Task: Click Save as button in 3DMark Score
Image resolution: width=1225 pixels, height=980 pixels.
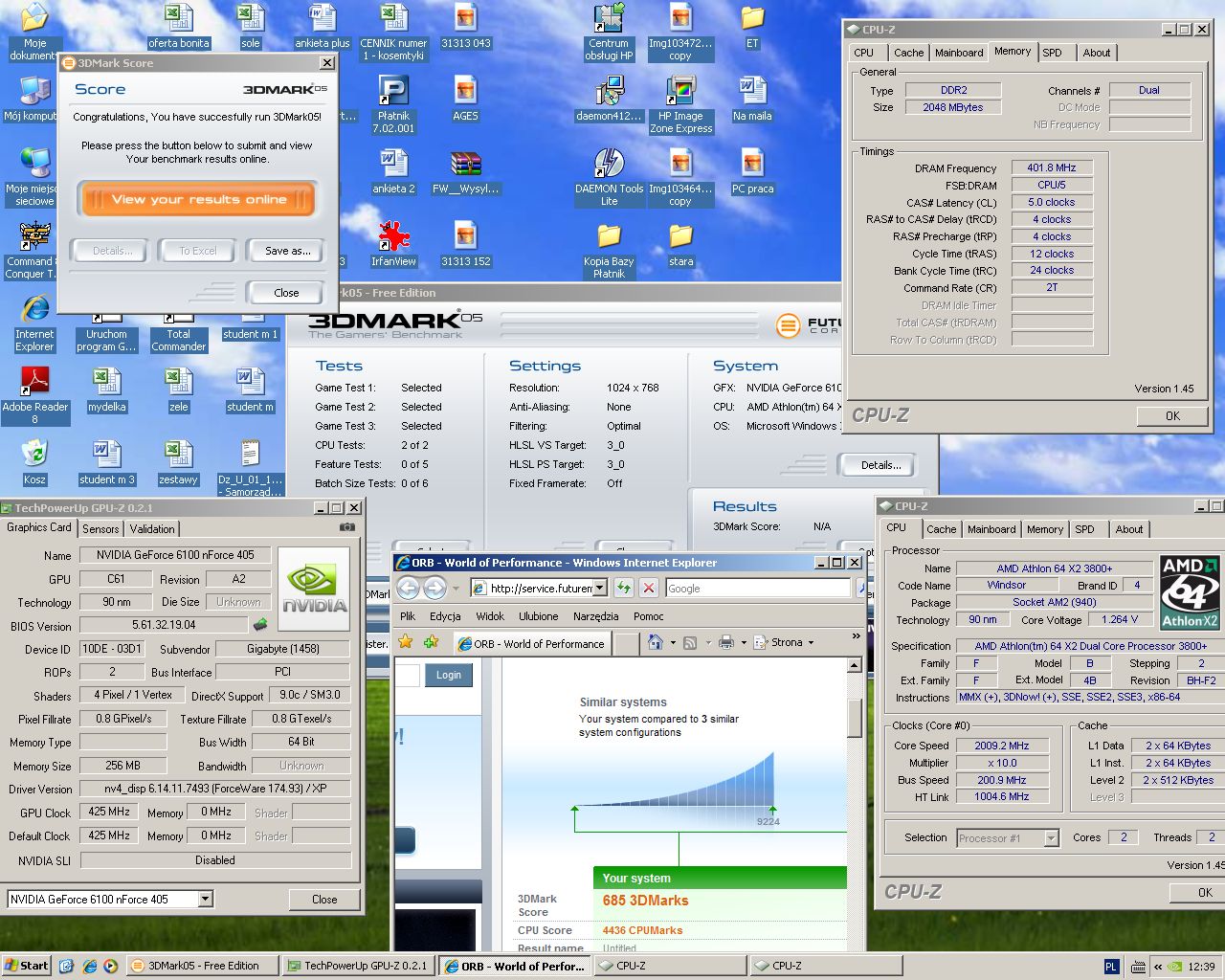Action: pos(288,251)
